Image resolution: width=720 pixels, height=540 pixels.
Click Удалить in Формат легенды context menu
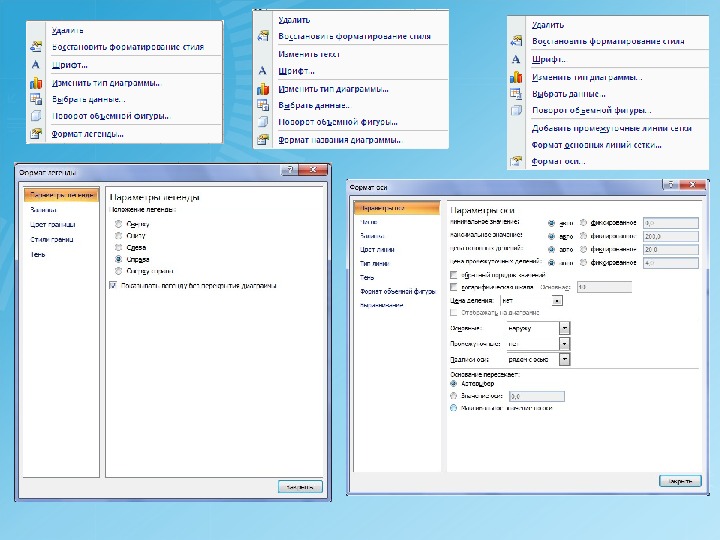68,30
